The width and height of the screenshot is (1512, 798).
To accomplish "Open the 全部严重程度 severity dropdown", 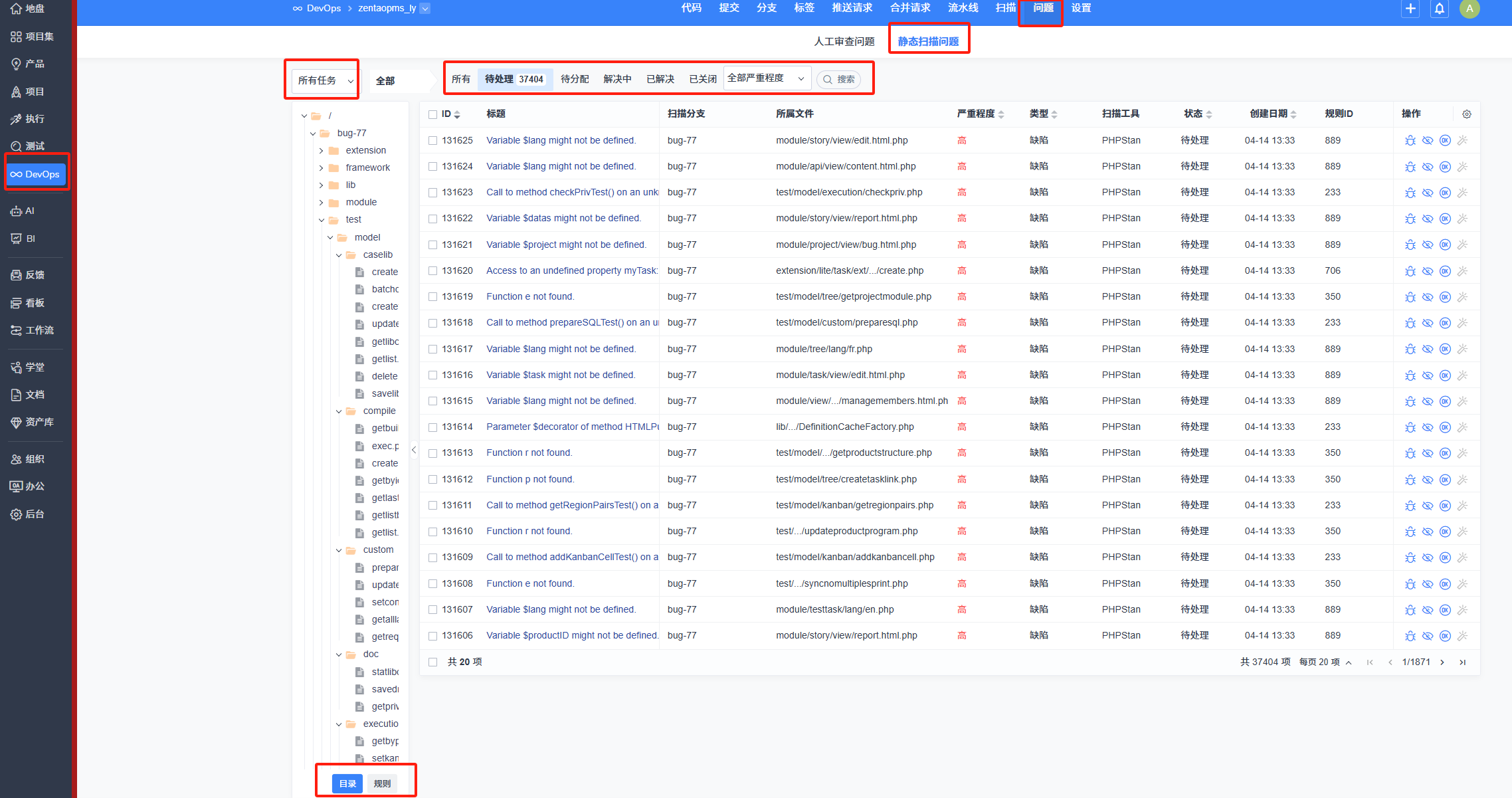I will [x=766, y=78].
